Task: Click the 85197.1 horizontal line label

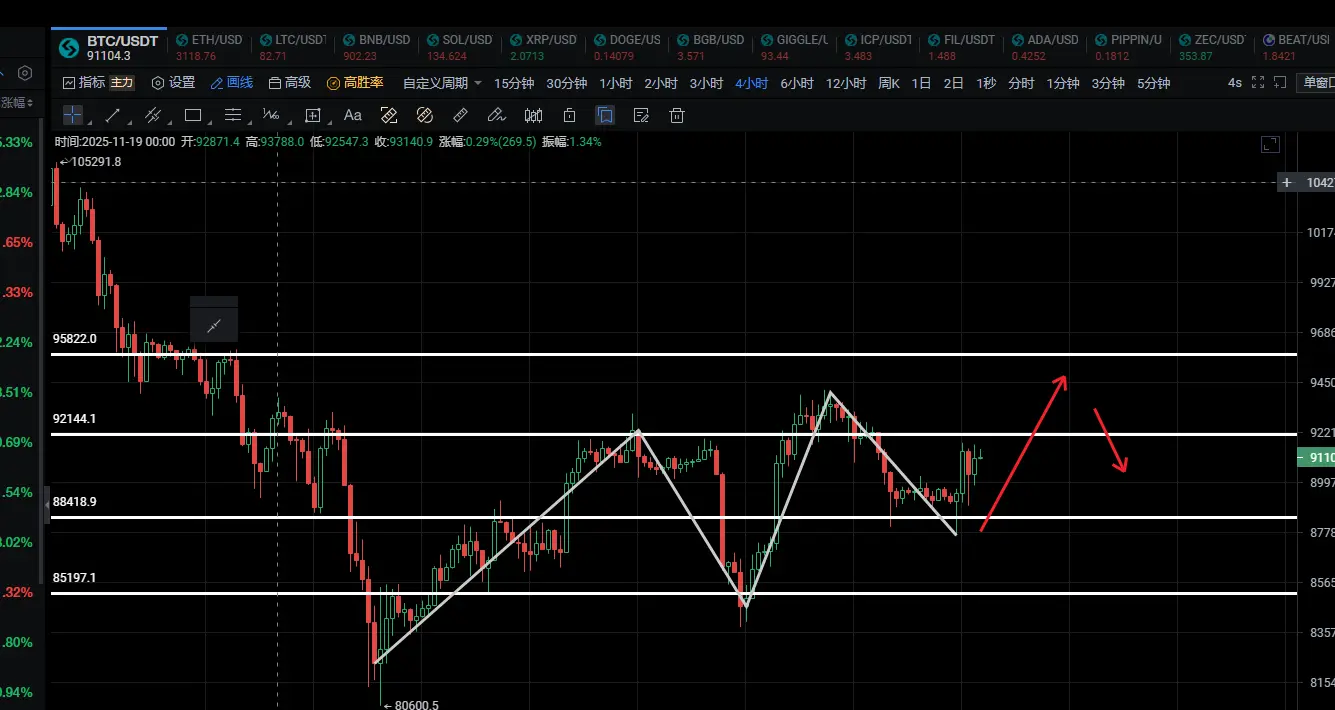Action: click(x=75, y=578)
